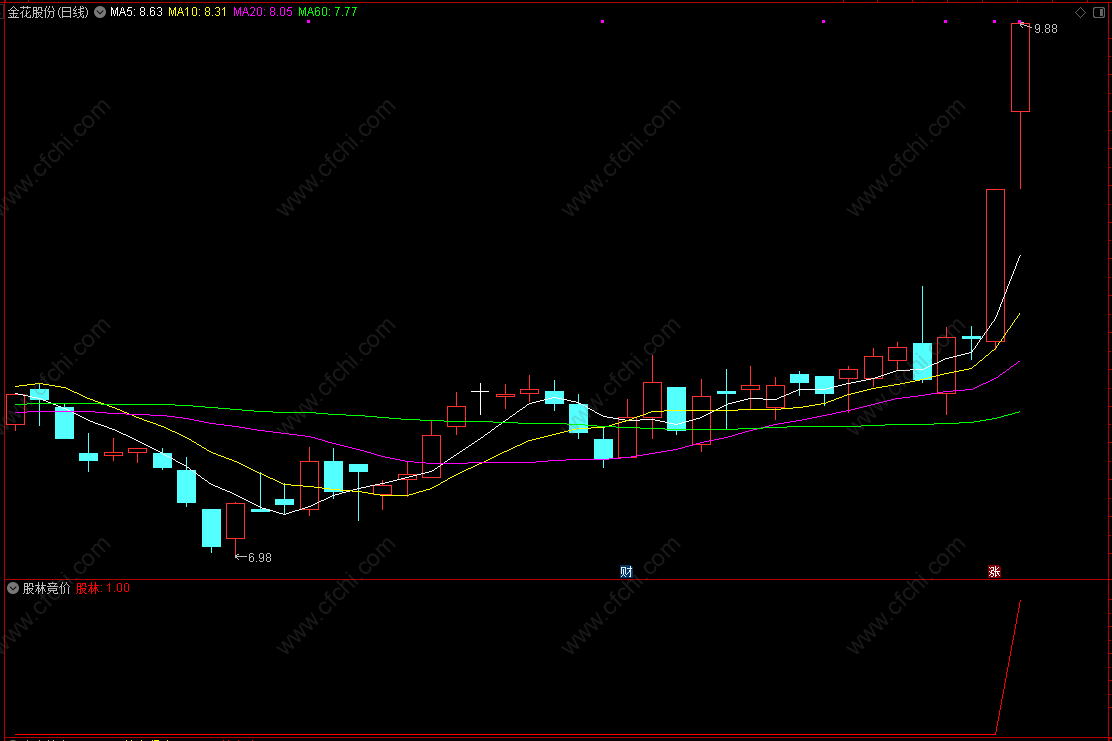Click the 金花股份(日线) chart title
Screen dimensions: 1112x741
point(48,12)
